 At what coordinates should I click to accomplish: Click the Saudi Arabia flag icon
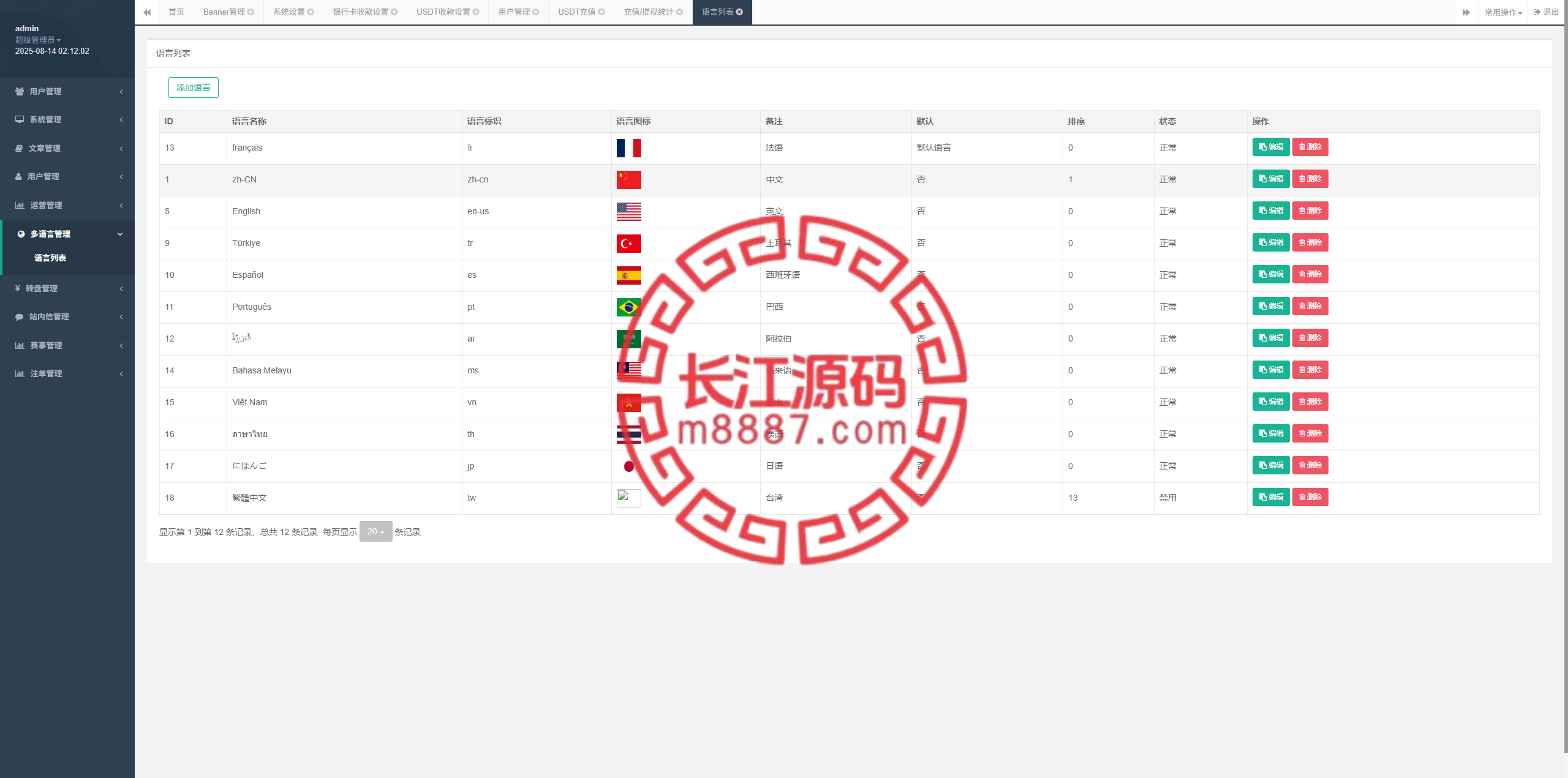click(x=629, y=339)
